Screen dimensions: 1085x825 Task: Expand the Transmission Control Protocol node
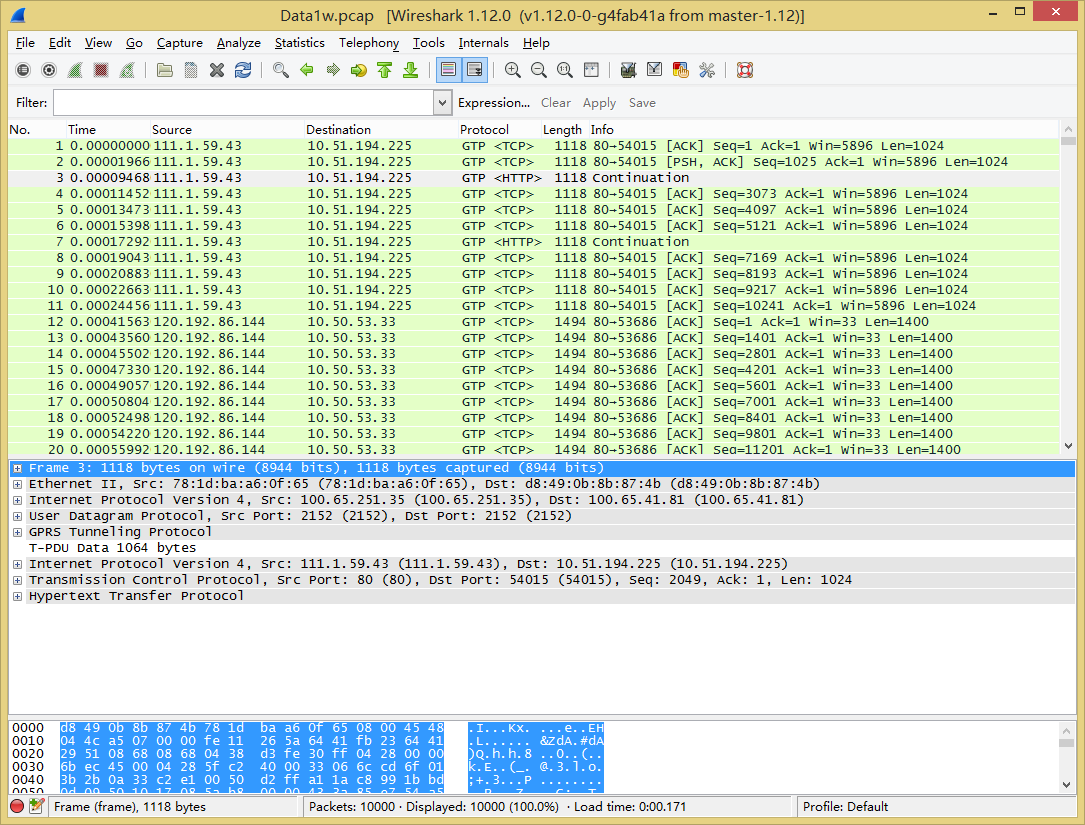[17, 580]
